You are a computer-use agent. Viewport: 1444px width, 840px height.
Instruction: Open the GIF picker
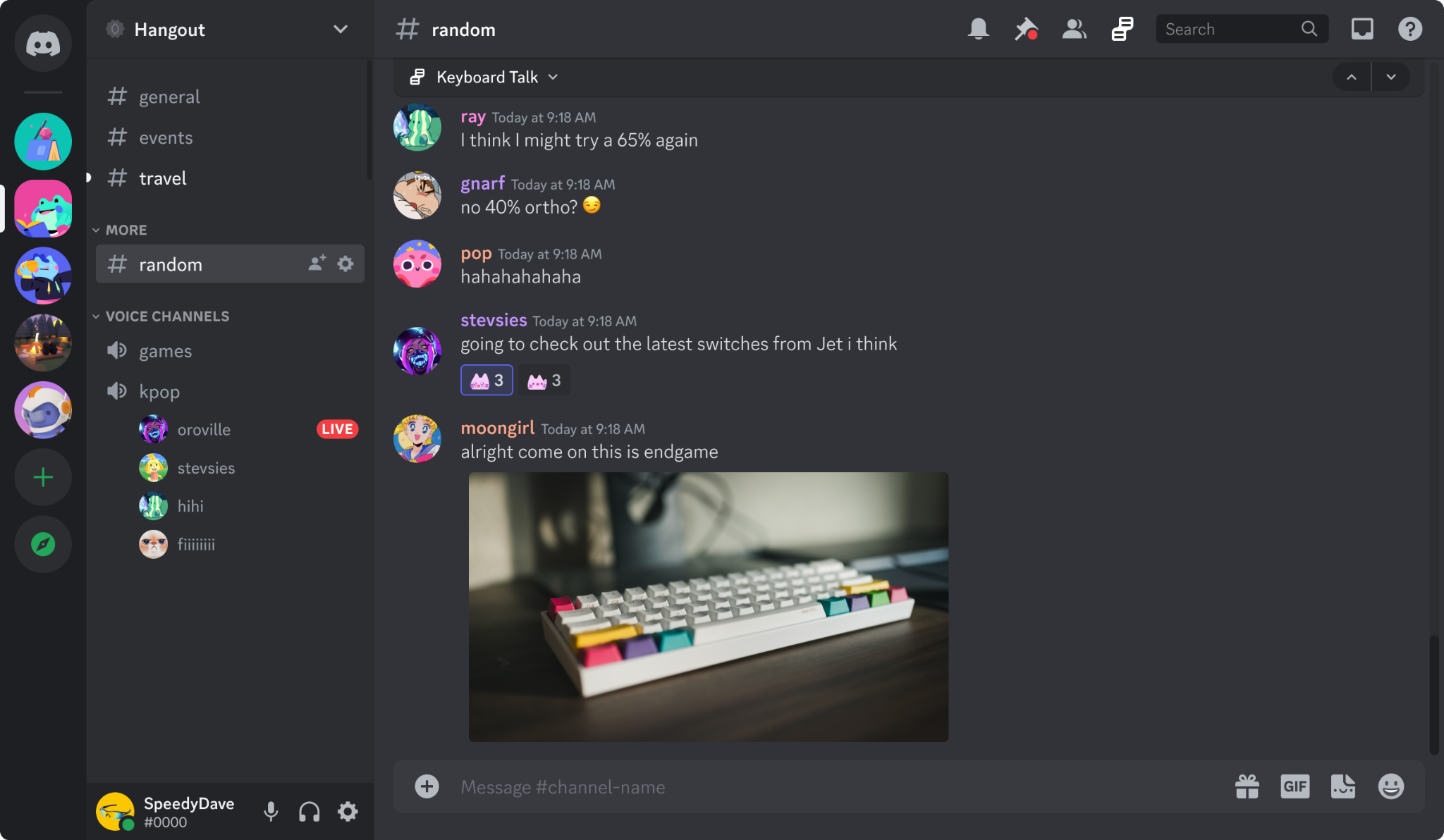[1295, 786]
